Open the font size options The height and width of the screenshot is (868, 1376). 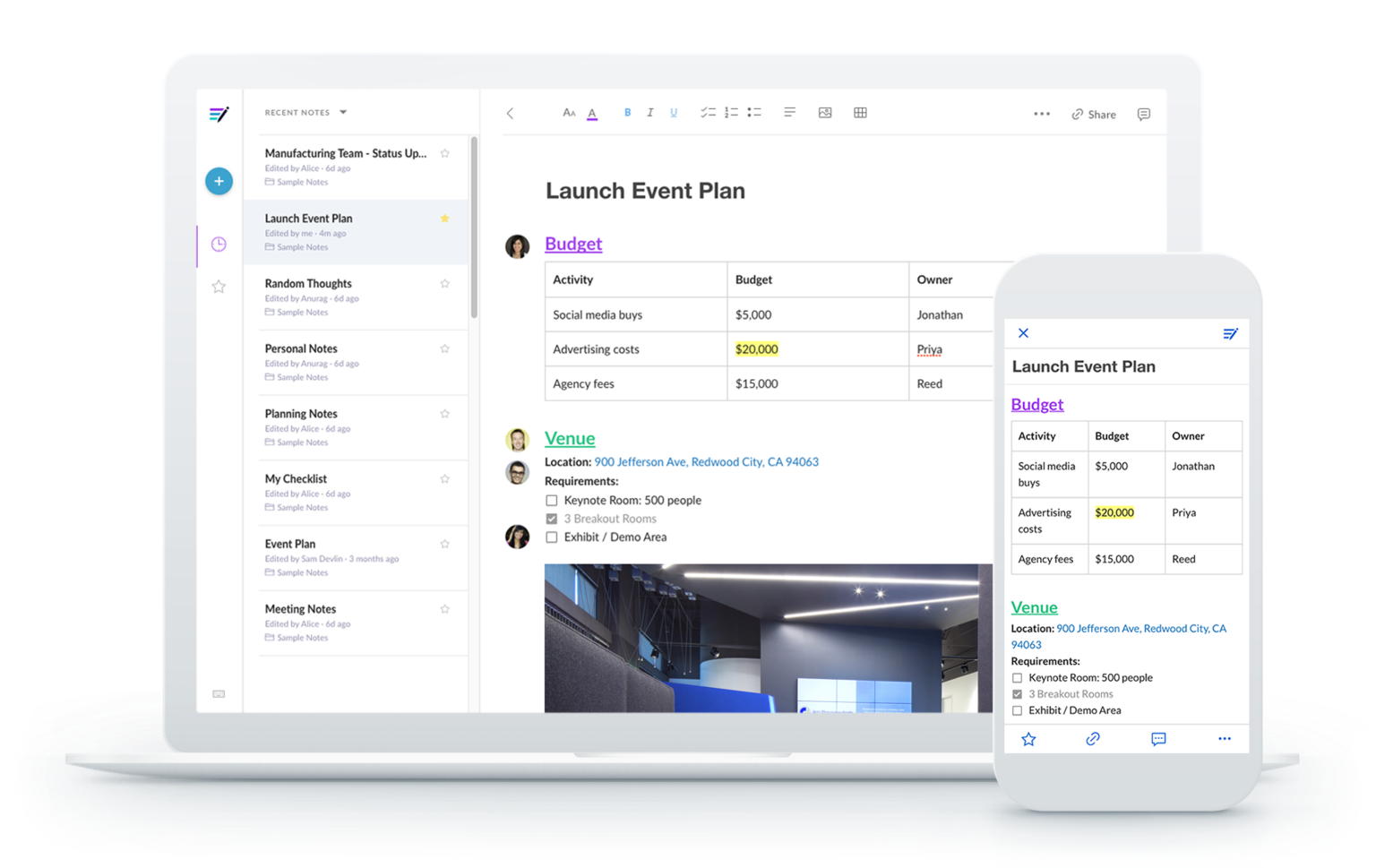[x=569, y=113]
